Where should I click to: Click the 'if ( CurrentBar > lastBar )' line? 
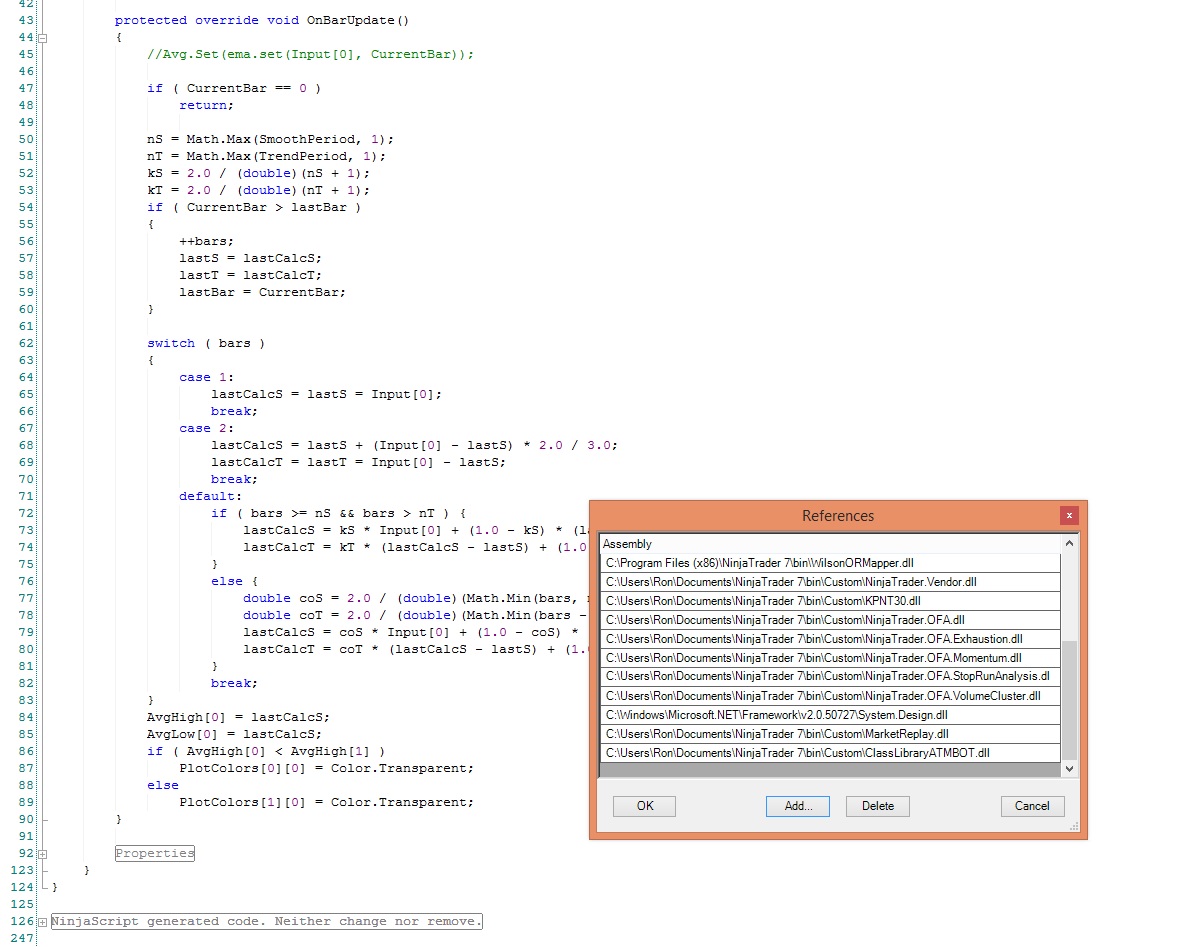(254, 207)
